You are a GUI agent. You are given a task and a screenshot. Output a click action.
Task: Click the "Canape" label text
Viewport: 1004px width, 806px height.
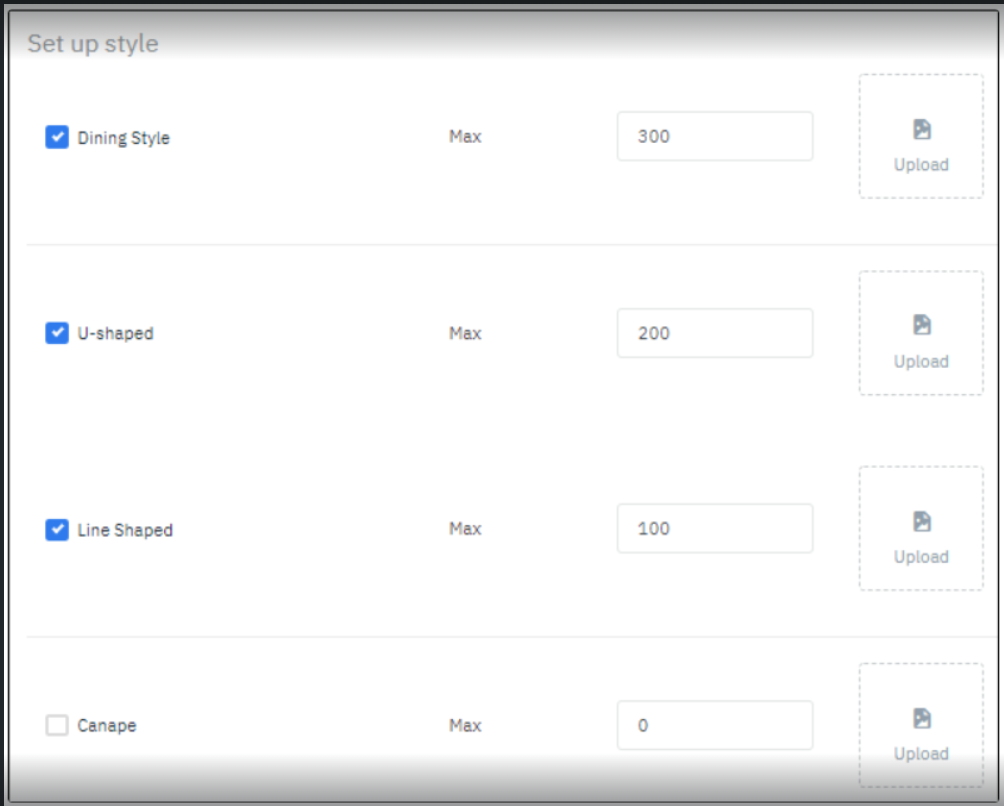pos(107,726)
